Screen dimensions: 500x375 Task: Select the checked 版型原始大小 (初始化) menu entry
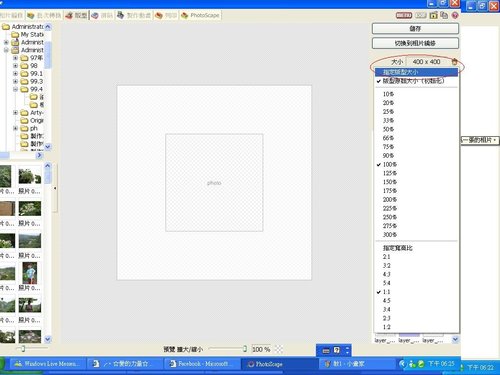click(416, 81)
